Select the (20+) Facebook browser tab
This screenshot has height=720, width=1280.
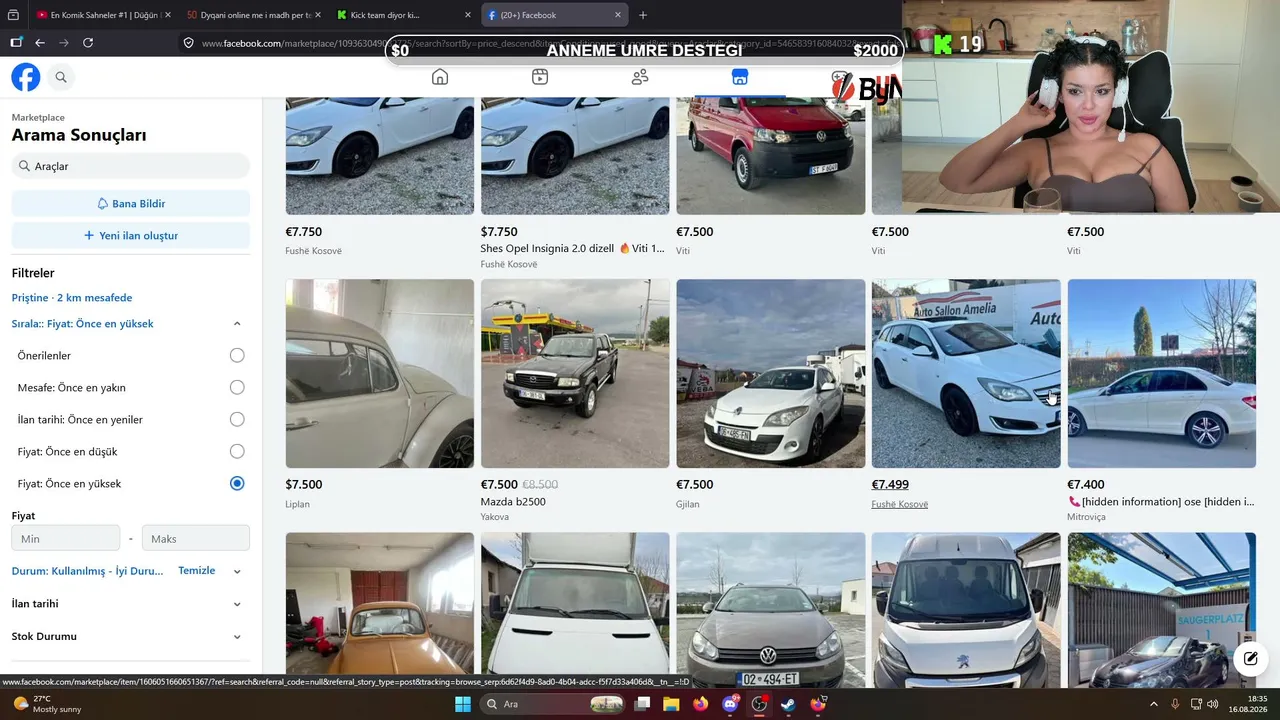click(x=554, y=15)
